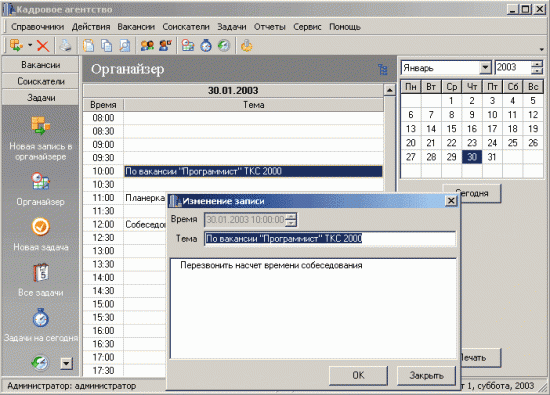Click the partly visible bottom sidebar icon

click(40, 363)
